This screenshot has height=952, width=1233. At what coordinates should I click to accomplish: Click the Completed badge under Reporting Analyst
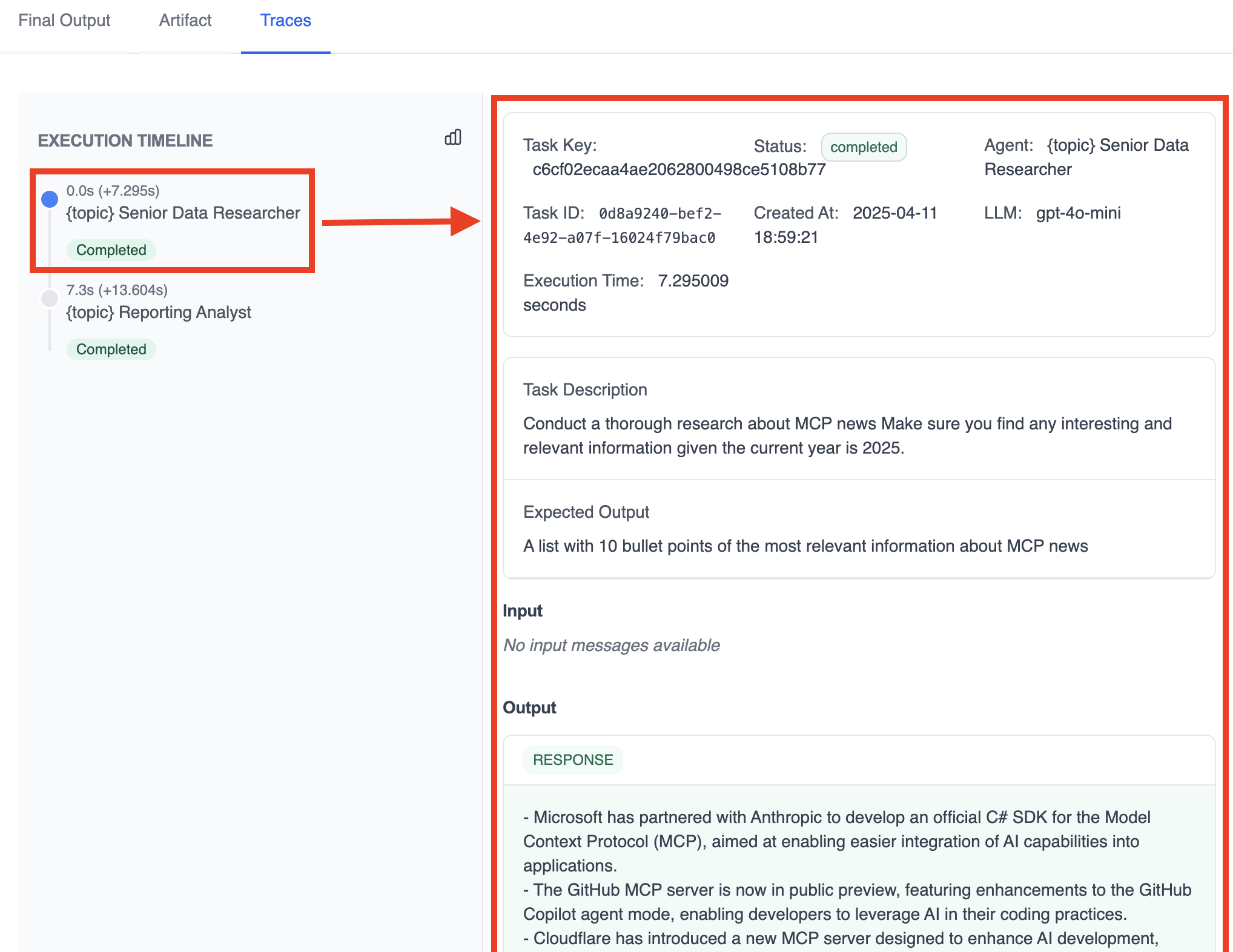pyautogui.click(x=111, y=349)
